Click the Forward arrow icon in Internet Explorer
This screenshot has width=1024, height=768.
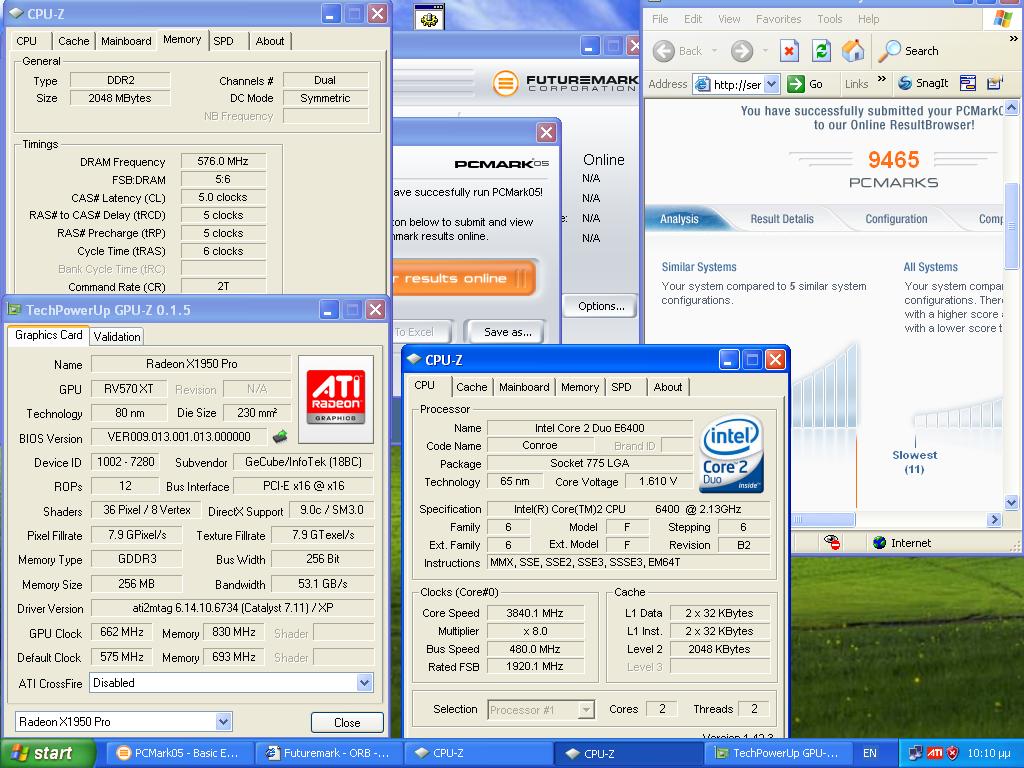tap(742, 51)
